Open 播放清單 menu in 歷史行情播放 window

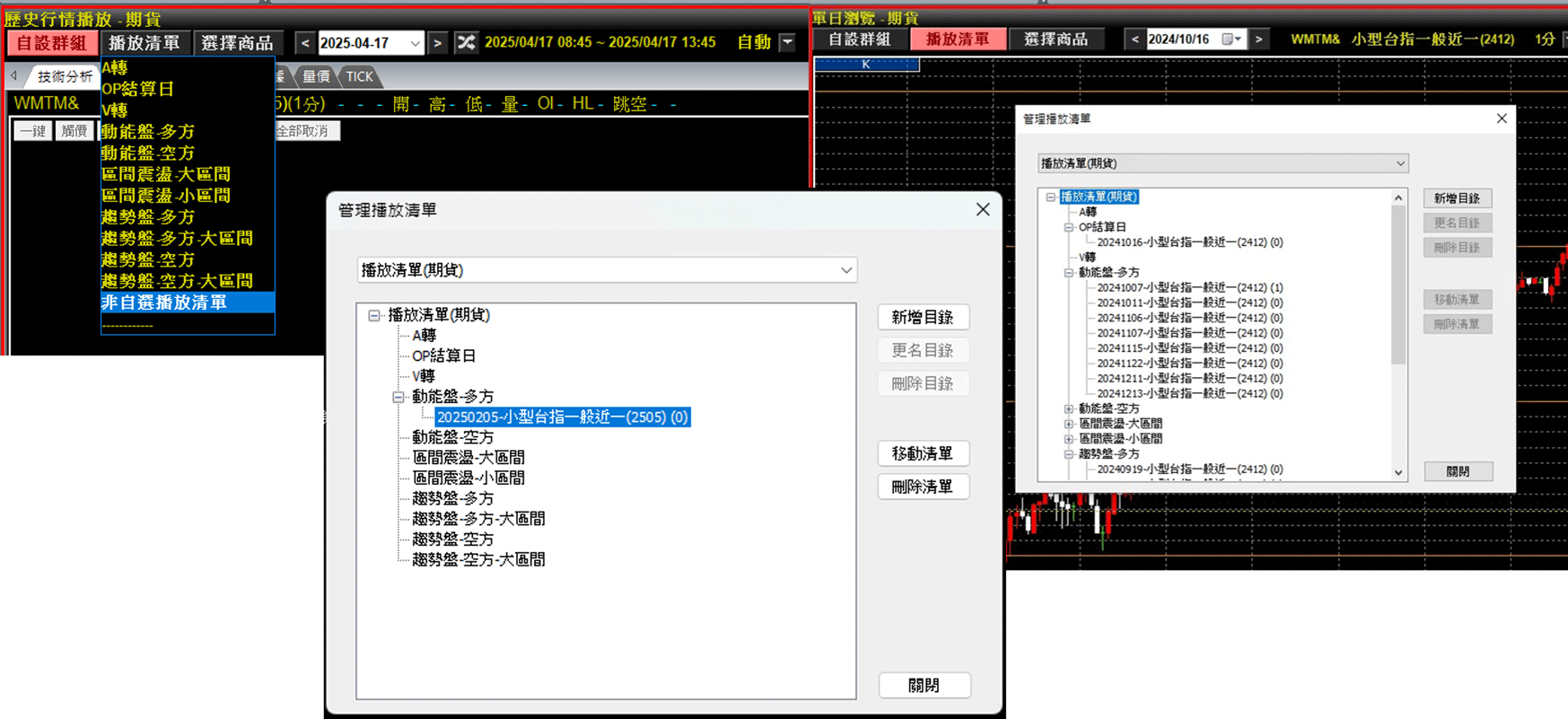click(145, 42)
